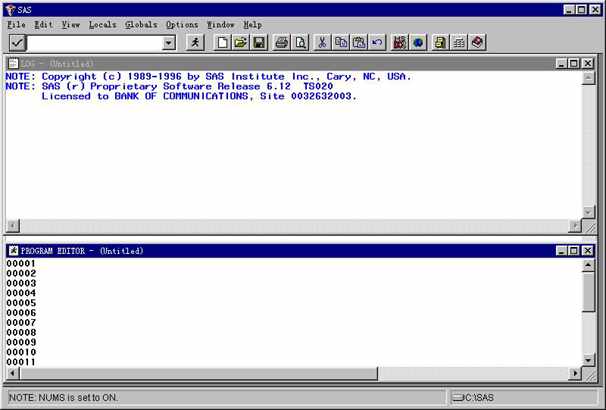The image size is (606, 410).
Task: Open the Globals menu
Action: (141, 24)
